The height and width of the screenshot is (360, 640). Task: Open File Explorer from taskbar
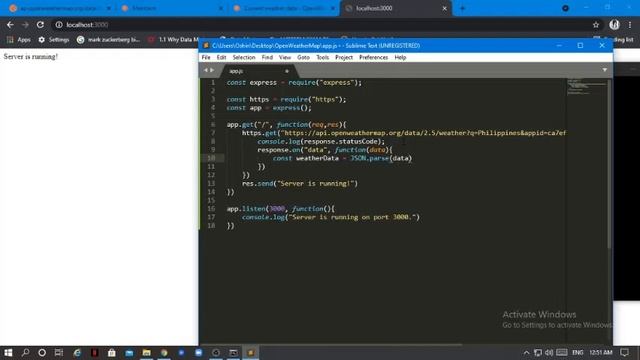[x=147, y=352]
